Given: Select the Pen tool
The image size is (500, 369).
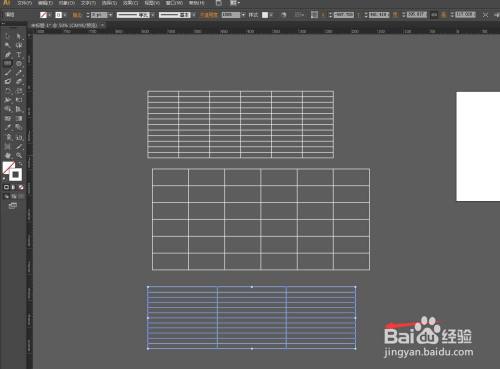Looking at the screenshot, I should pyautogui.click(x=8, y=55).
